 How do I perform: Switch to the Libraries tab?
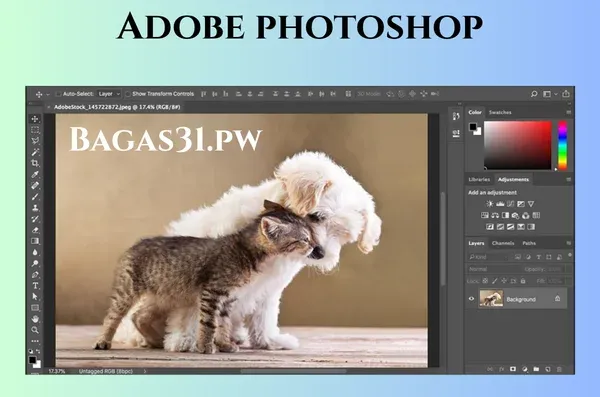click(x=479, y=179)
